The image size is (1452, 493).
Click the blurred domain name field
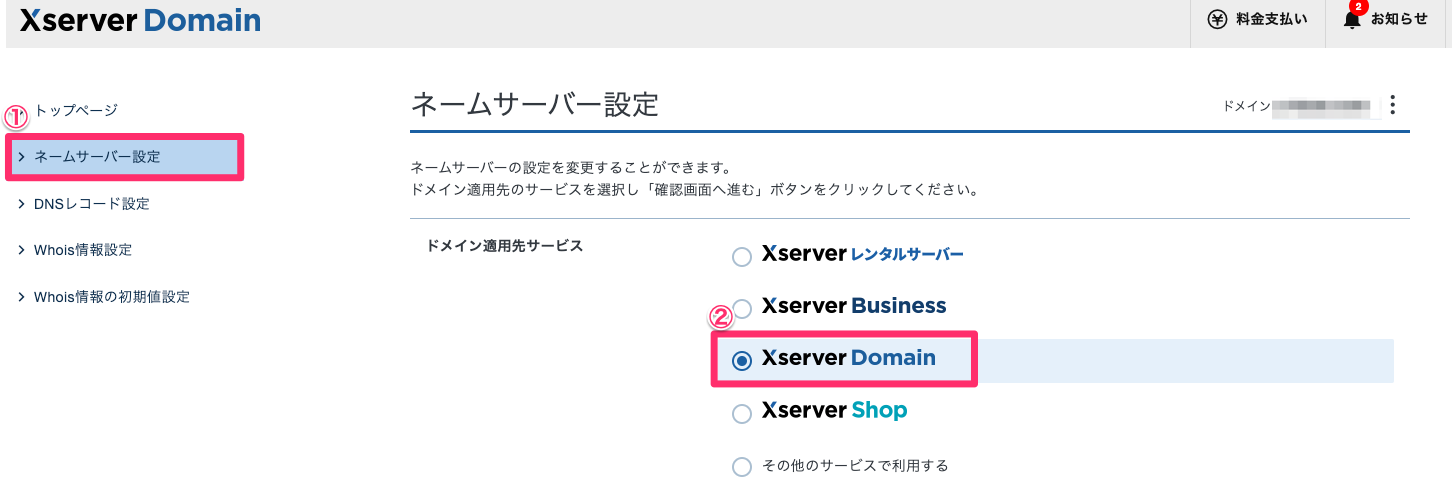point(1322,105)
